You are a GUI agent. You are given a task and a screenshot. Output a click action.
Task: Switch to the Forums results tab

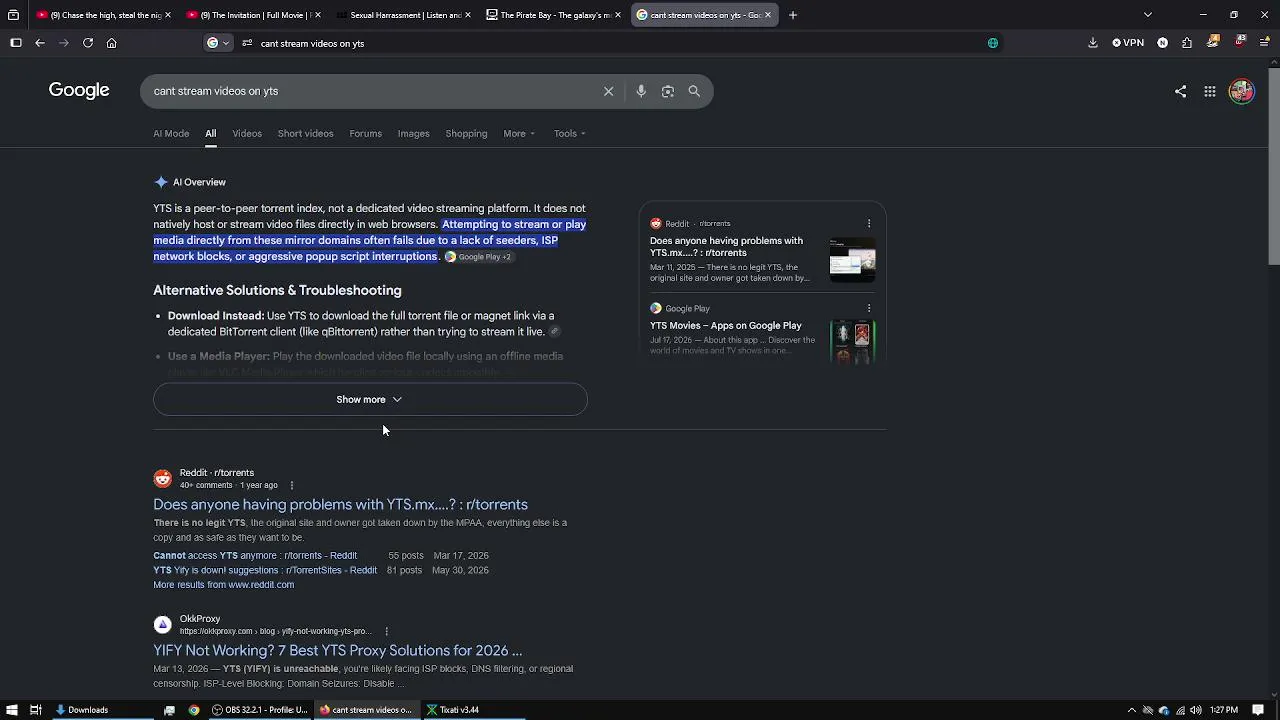pyautogui.click(x=365, y=134)
